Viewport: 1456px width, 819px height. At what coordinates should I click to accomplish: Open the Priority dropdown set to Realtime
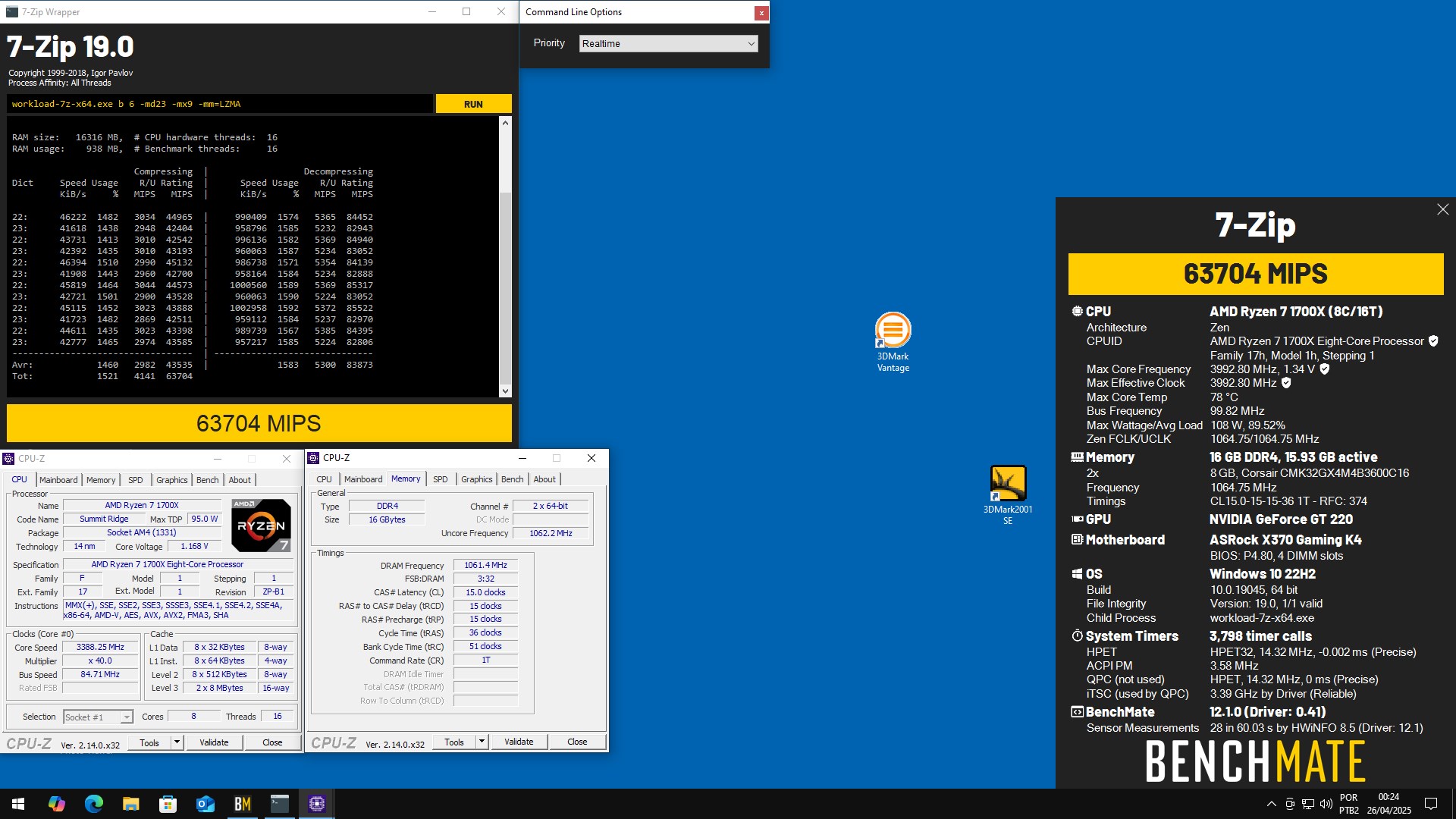pos(668,44)
